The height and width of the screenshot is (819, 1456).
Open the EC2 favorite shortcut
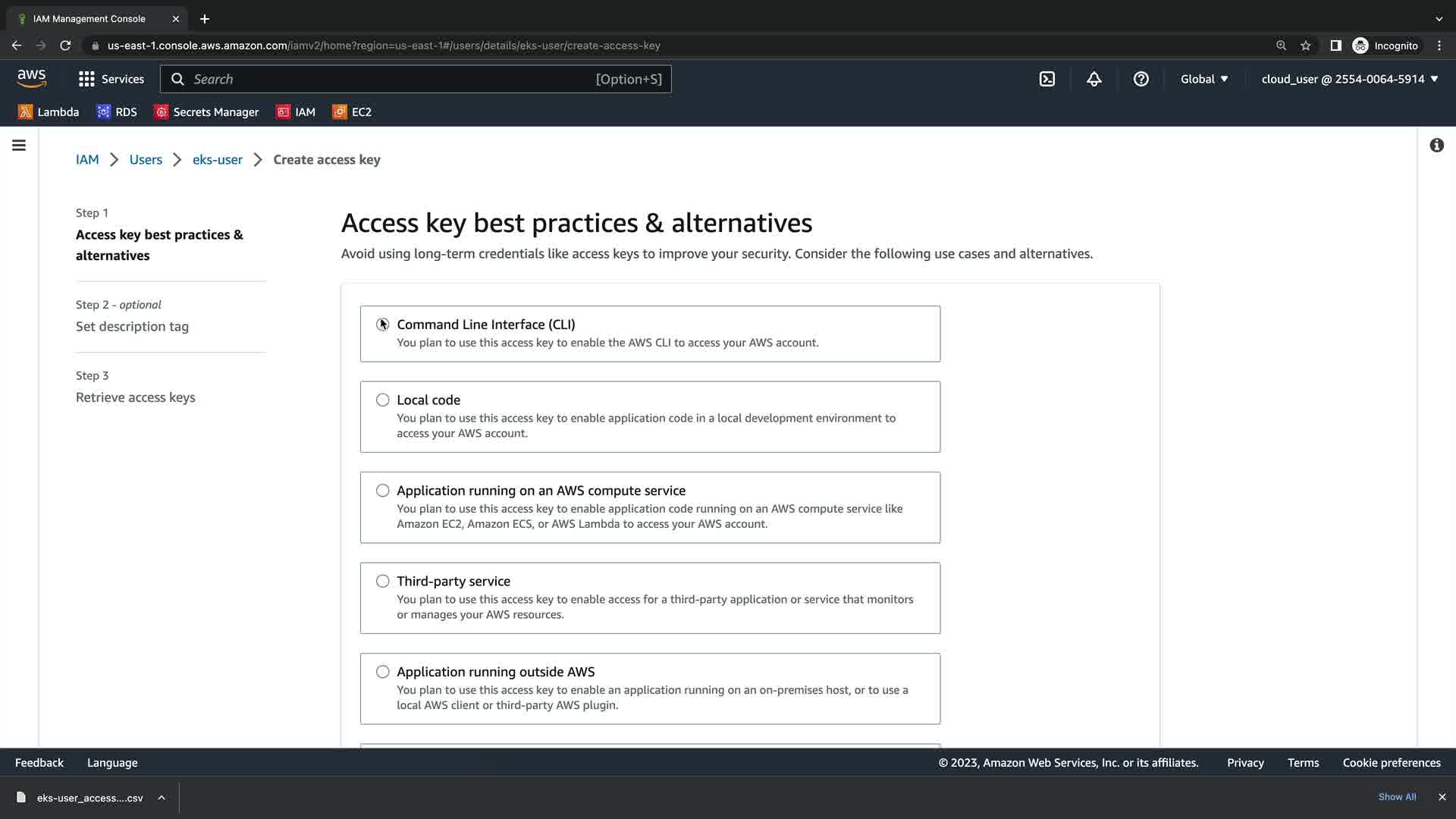tap(352, 111)
